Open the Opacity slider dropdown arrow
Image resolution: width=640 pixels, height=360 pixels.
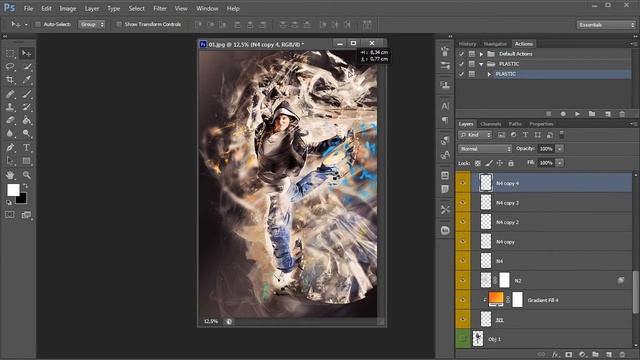click(560, 149)
